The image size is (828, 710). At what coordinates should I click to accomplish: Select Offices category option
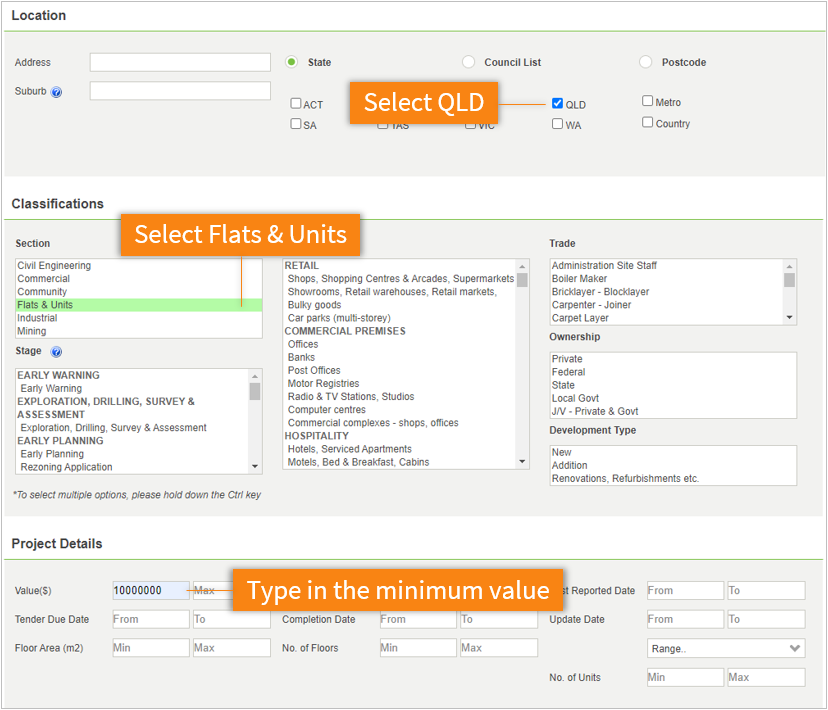point(400,344)
